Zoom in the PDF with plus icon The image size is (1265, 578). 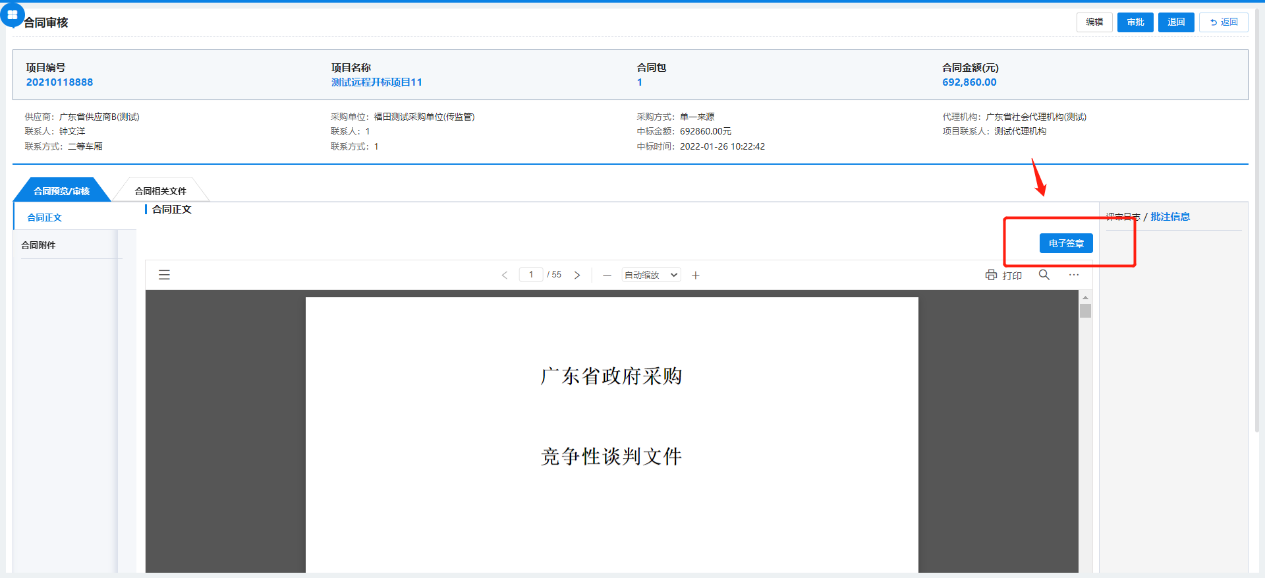[x=696, y=275]
